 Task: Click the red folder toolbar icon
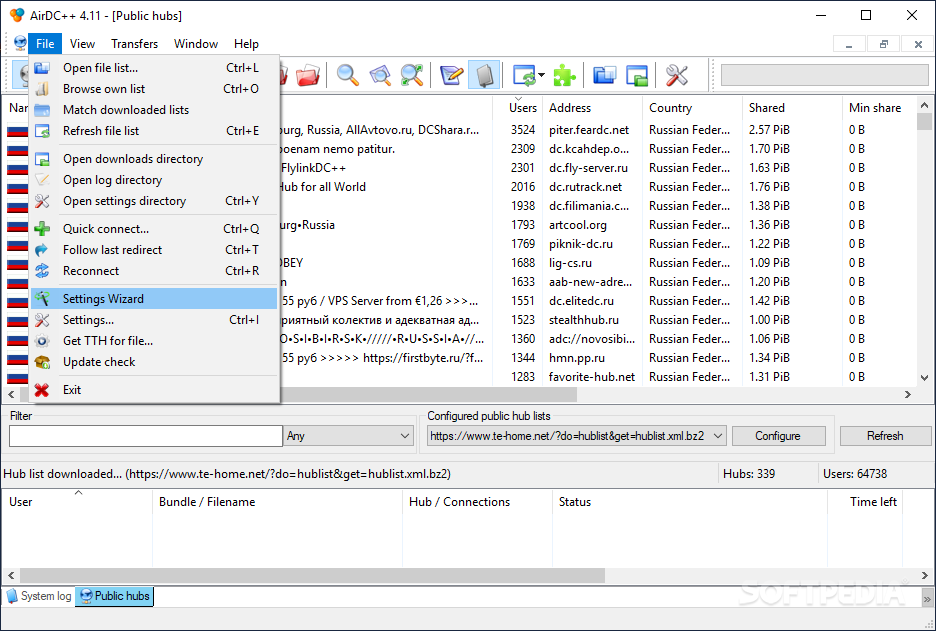pos(308,75)
